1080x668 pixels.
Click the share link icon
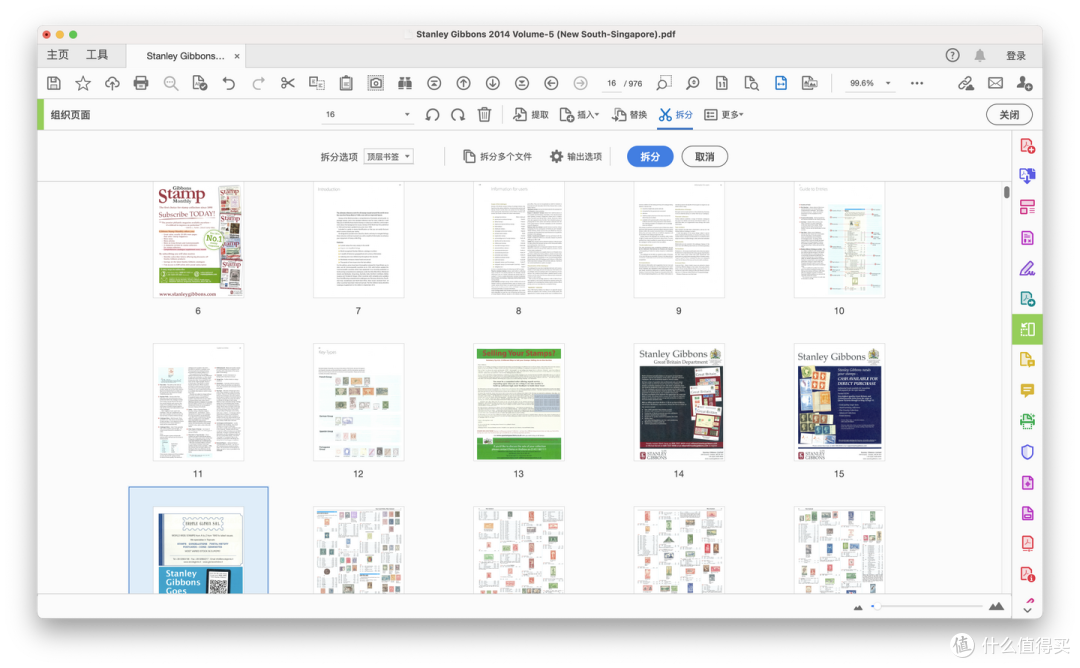[x=966, y=83]
